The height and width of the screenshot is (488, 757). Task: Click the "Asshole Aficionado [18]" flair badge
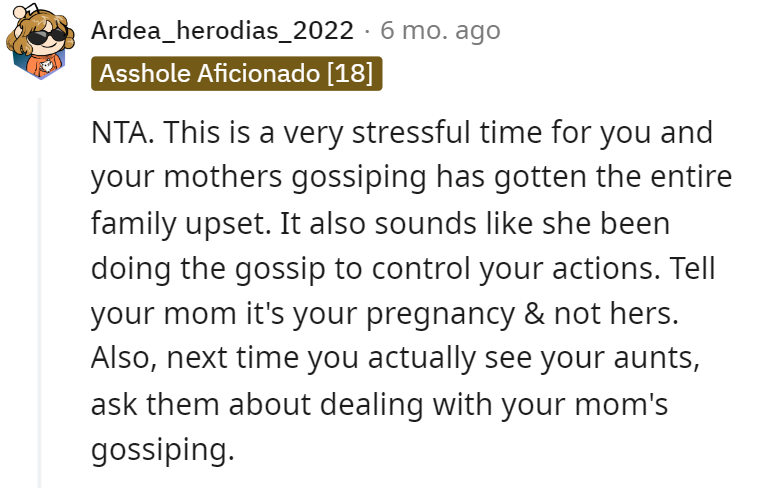click(237, 74)
